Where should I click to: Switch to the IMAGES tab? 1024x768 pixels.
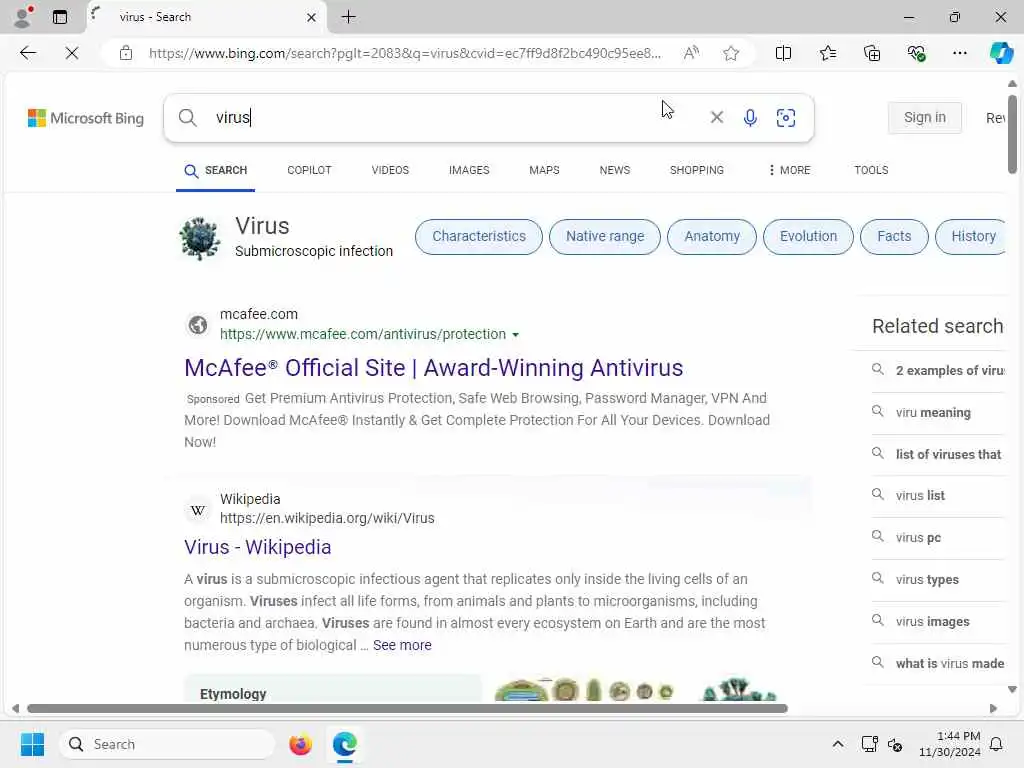[469, 170]
